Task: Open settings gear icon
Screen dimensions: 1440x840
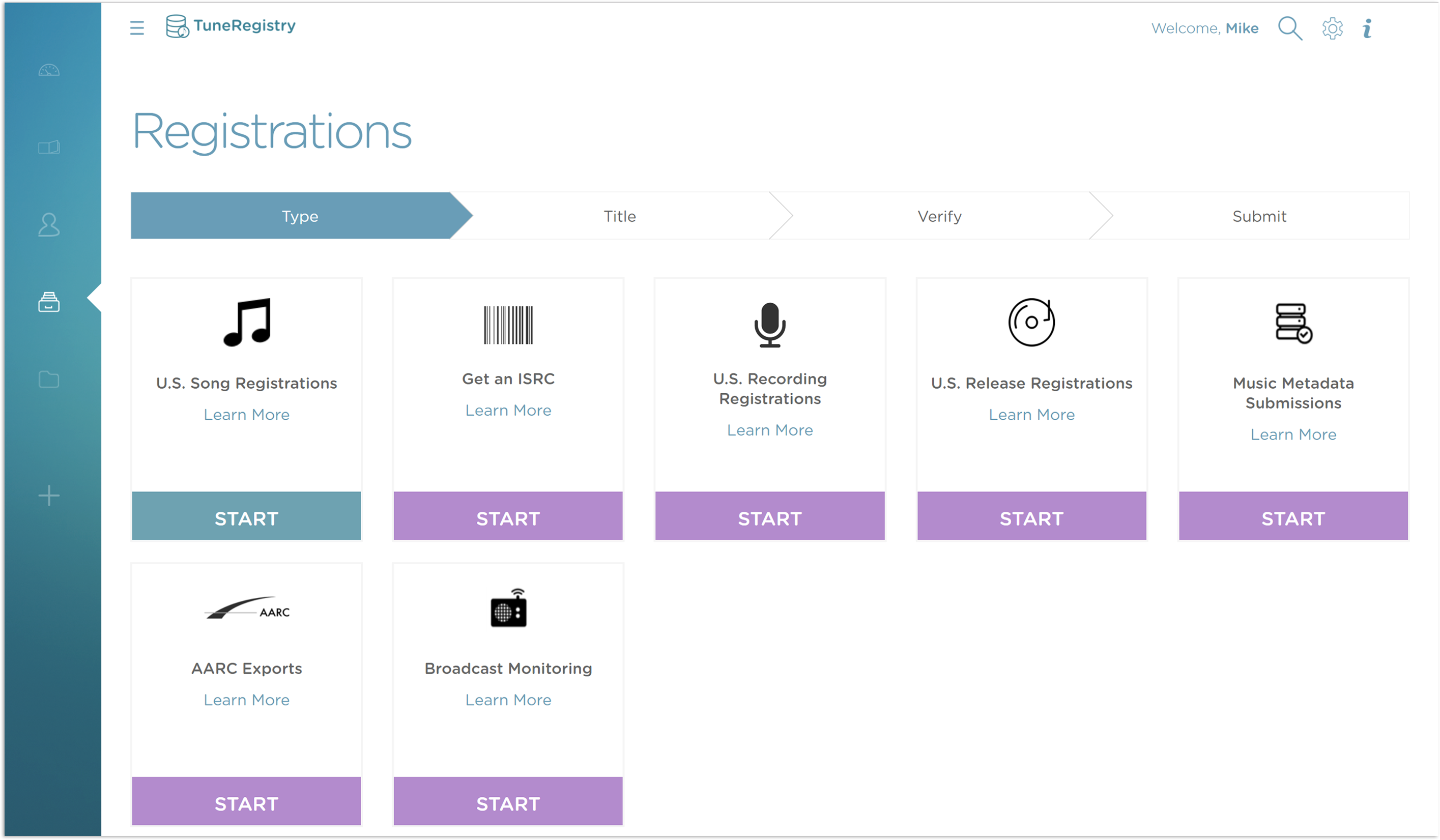Action: (1332, 28)
